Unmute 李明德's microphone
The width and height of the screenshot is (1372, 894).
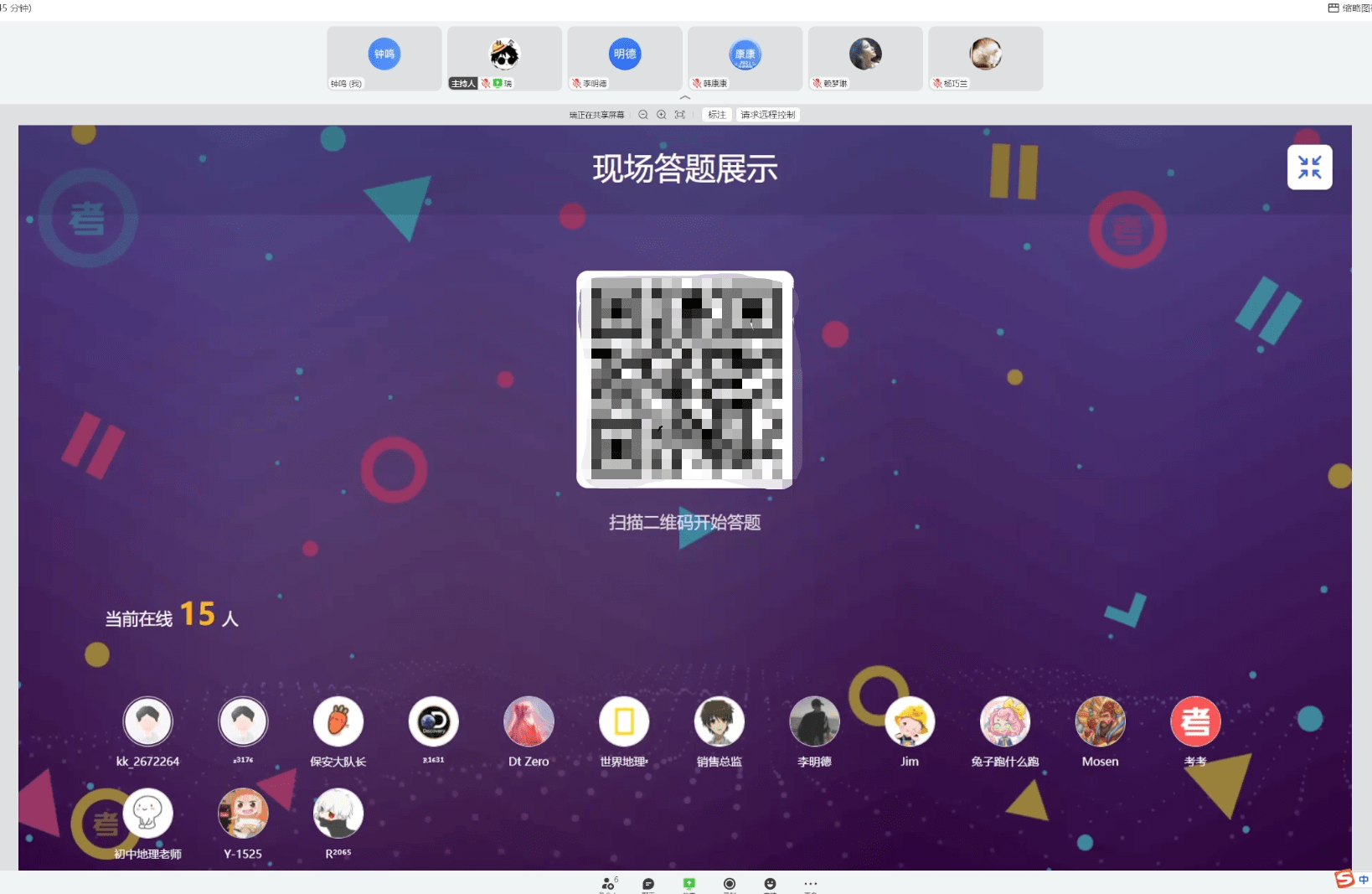[x=575, y=83]
